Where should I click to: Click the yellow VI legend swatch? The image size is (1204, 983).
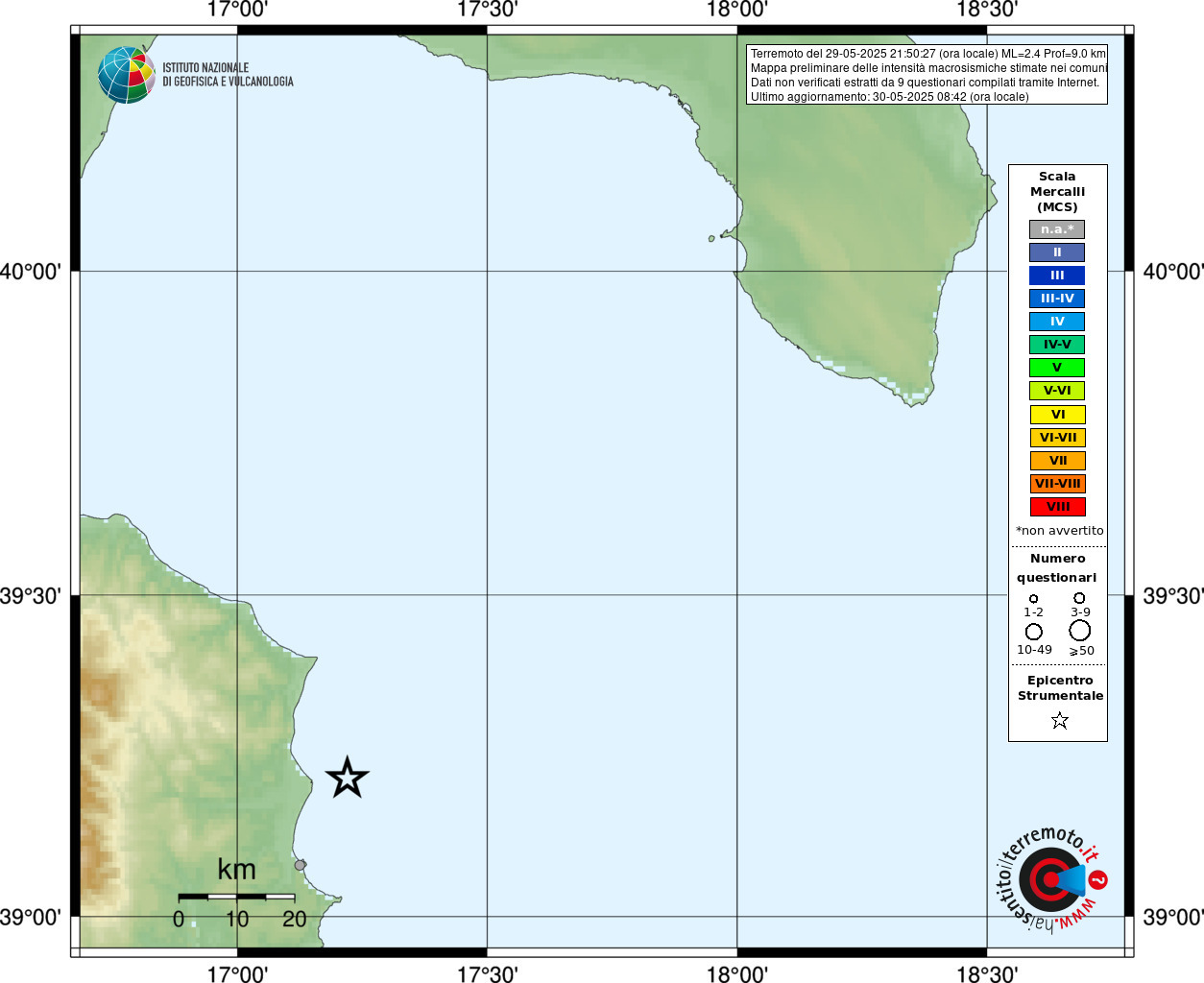click(x=1058, y=415)
